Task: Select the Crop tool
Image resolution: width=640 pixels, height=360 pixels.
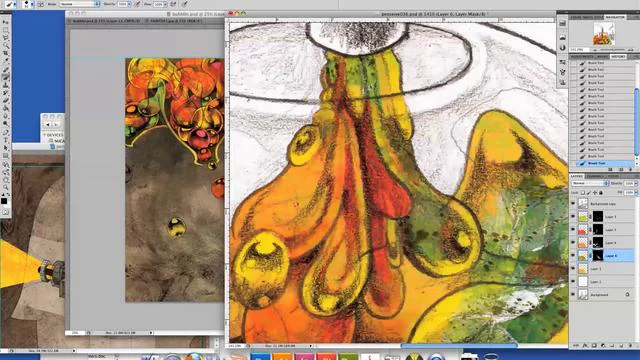Action: pyautogui.click(x=5, y=53)
